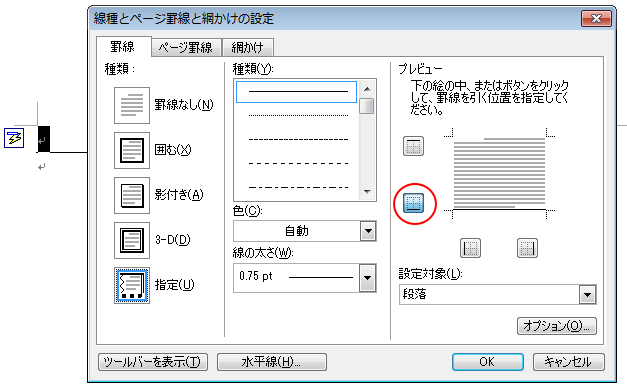
Task: Click the 罫線なし(N) label text
Action: point(184,105)
